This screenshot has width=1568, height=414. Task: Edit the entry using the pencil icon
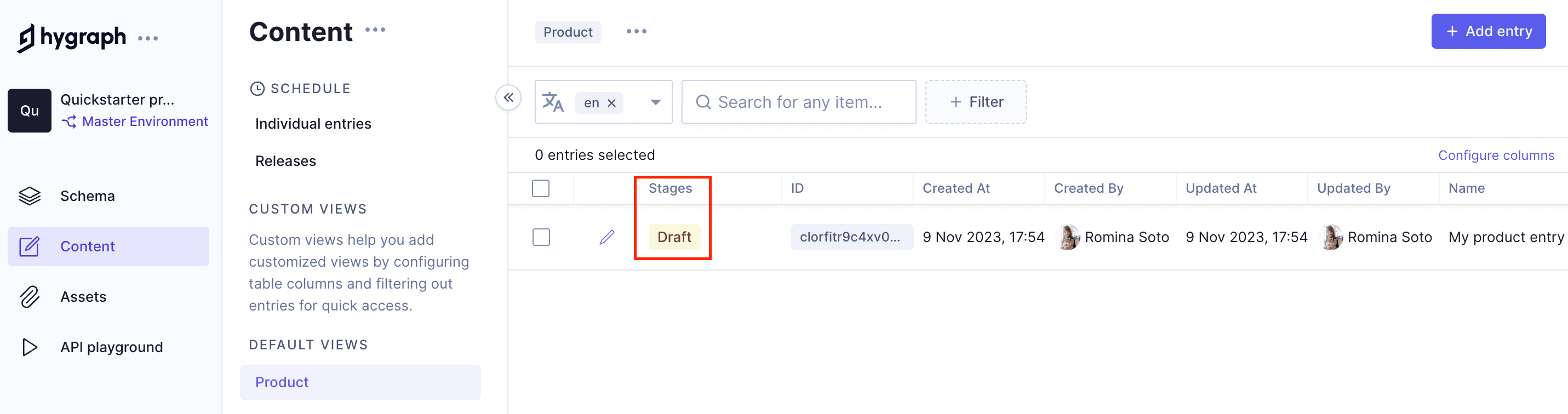click(x=607, y=237)
